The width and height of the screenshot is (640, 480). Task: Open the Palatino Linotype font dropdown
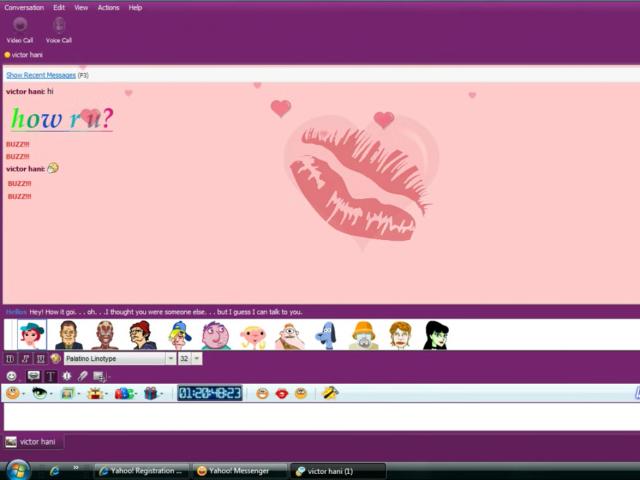click(113, 358)
